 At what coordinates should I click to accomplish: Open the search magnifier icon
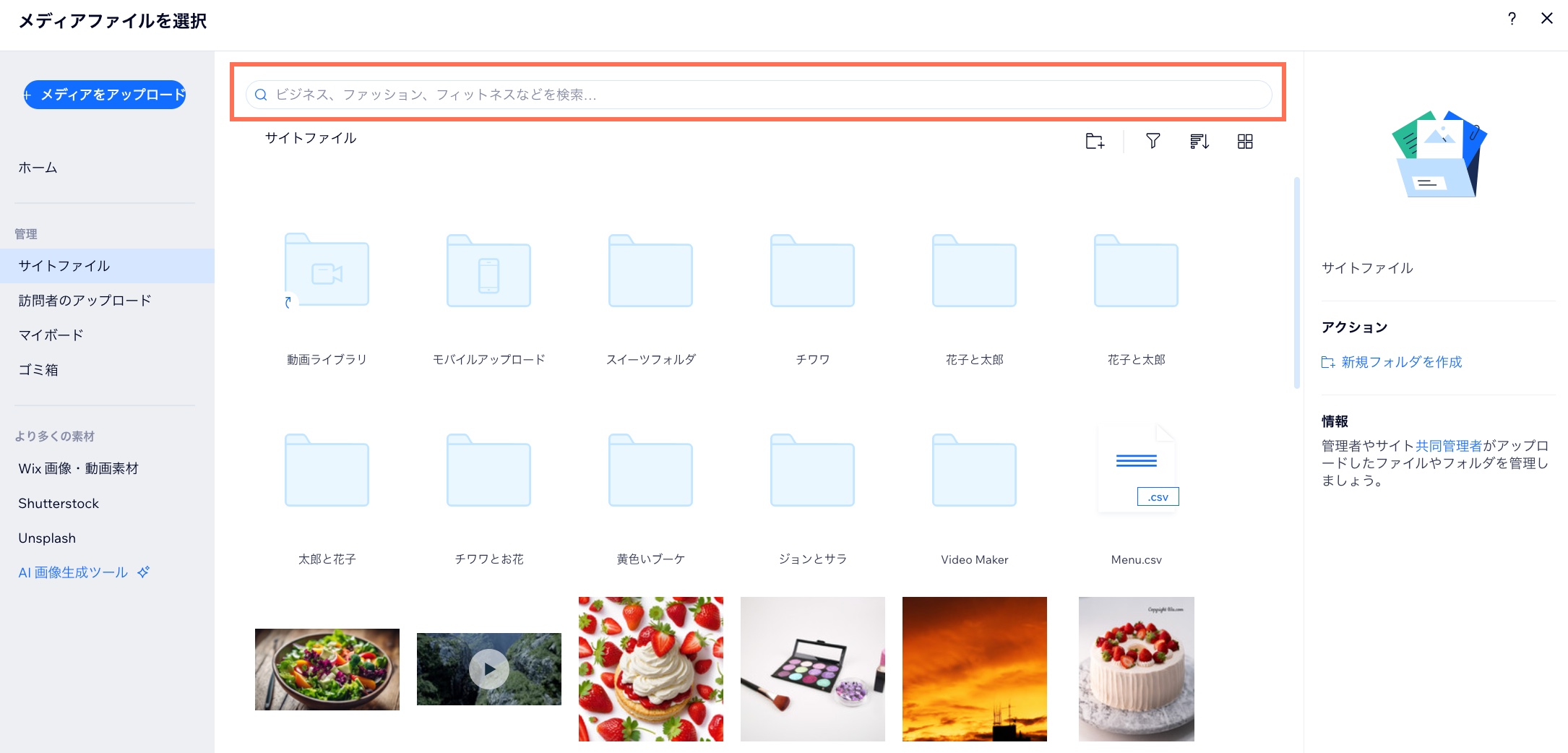click(261, 95)
